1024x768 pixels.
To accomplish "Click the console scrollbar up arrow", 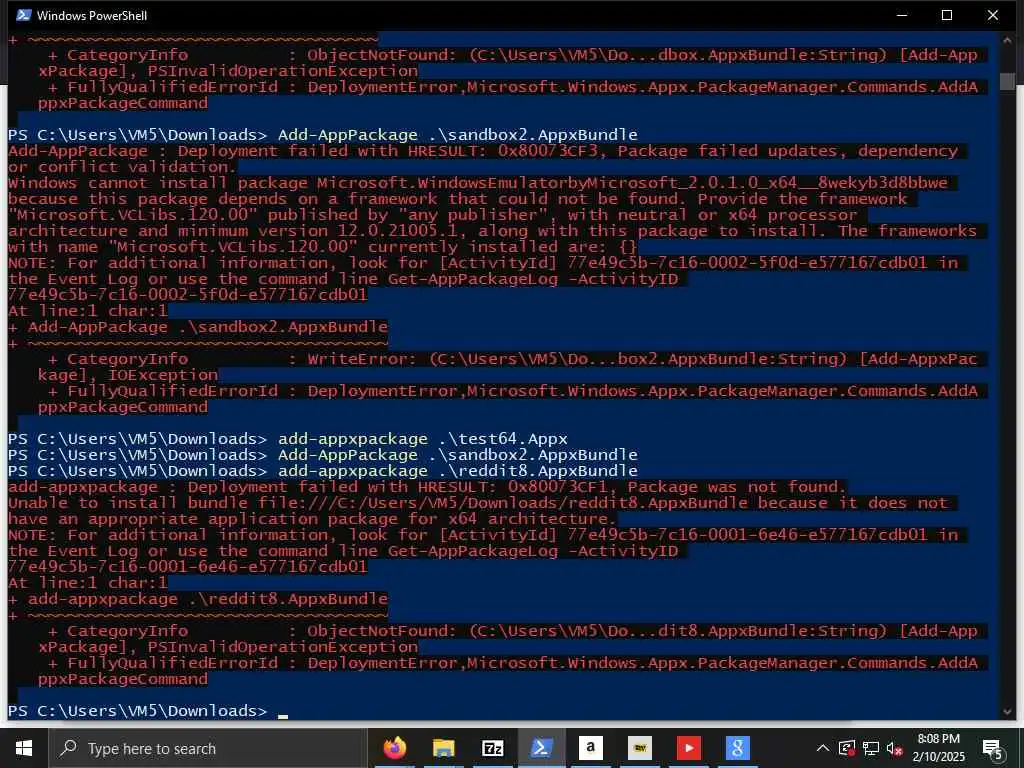I will (x=1008, y=39).
